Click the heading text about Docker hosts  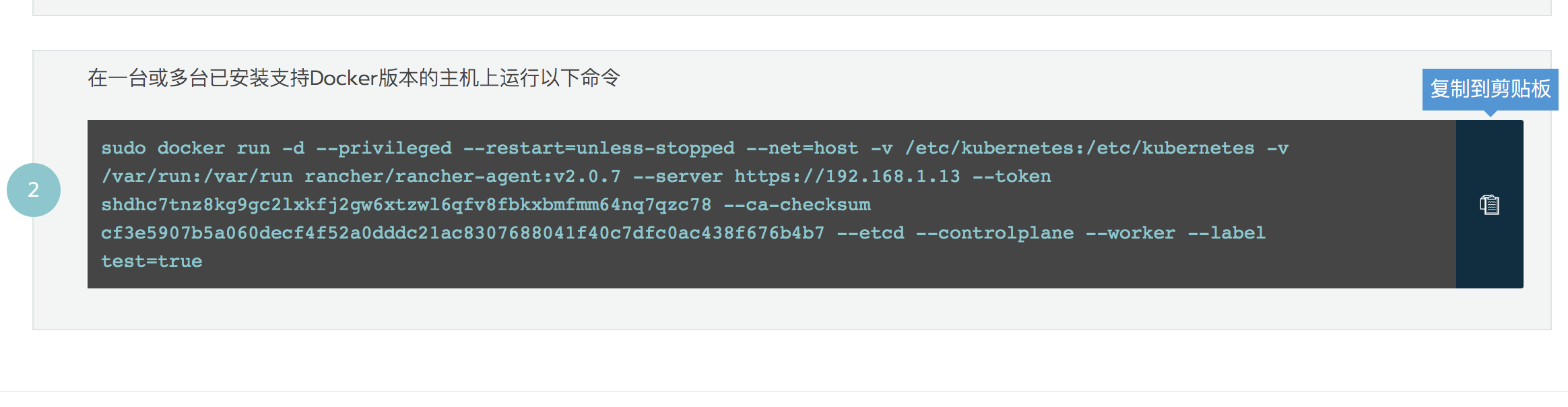click(354, 78)
